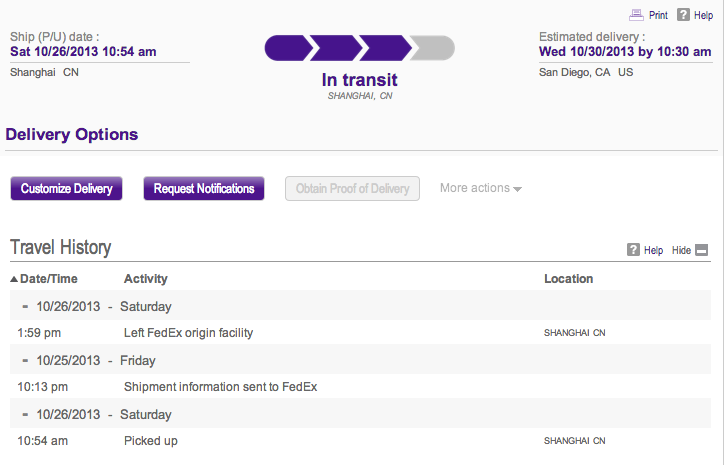Click the More actions down-arrow icon
Screen dimensions: 728x465
[517, 189]
